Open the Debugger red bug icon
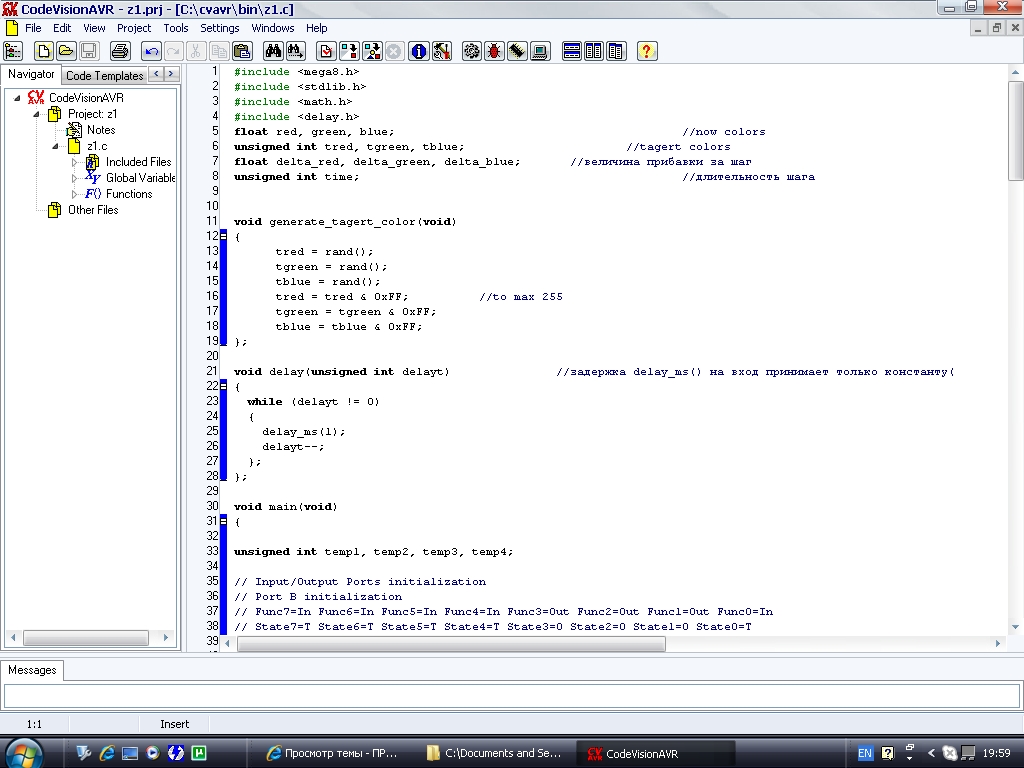1024x768 pixels. click(x=494, y=51)
